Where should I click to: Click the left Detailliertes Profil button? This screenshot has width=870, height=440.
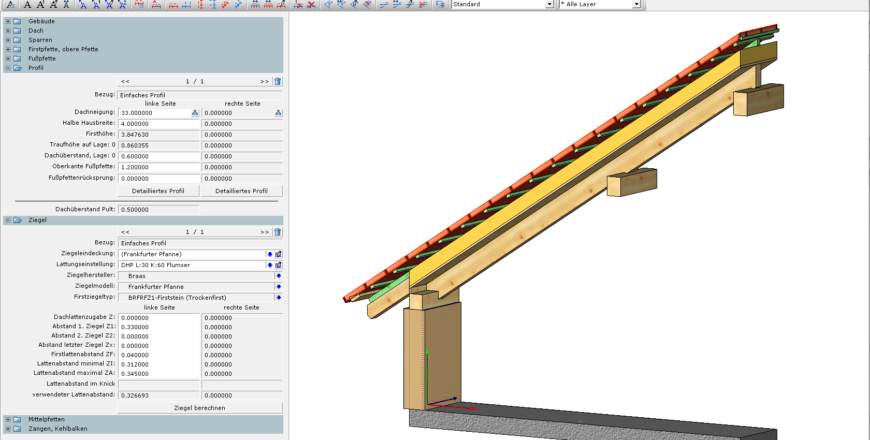158,190
